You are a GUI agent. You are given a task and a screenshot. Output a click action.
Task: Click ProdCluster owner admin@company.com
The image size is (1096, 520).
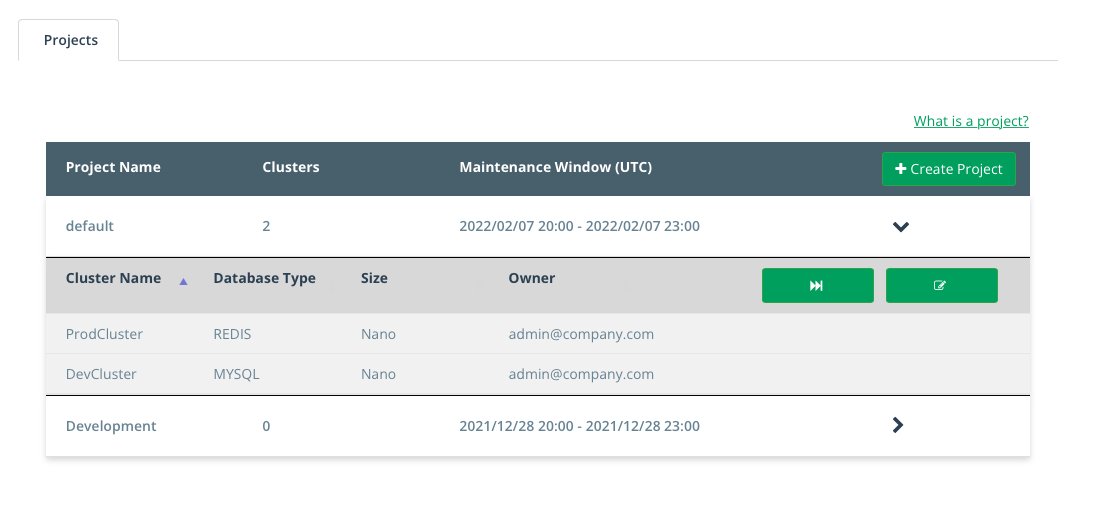click(x=582, y=334)
